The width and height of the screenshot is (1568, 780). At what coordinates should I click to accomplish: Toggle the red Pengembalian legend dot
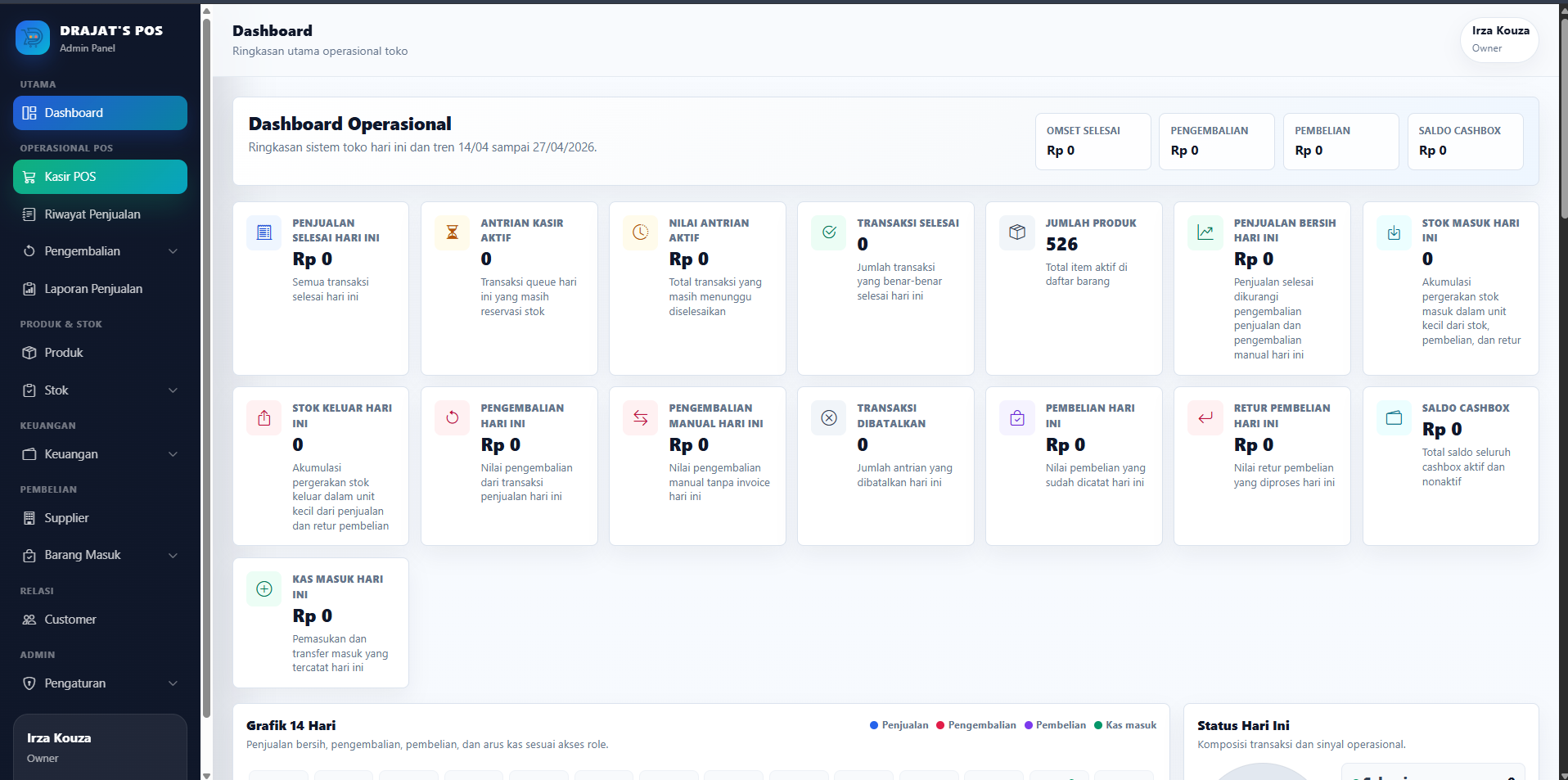pyautogui.click(x=940, y=725)
